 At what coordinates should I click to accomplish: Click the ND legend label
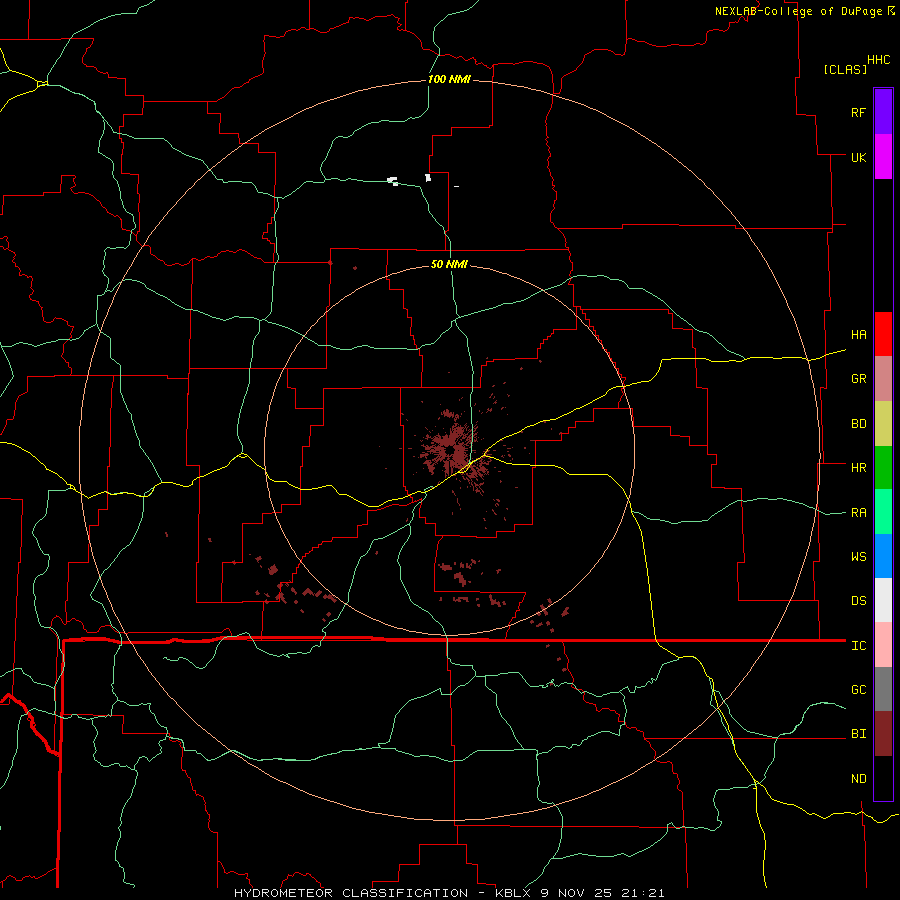tap(858, 779)
